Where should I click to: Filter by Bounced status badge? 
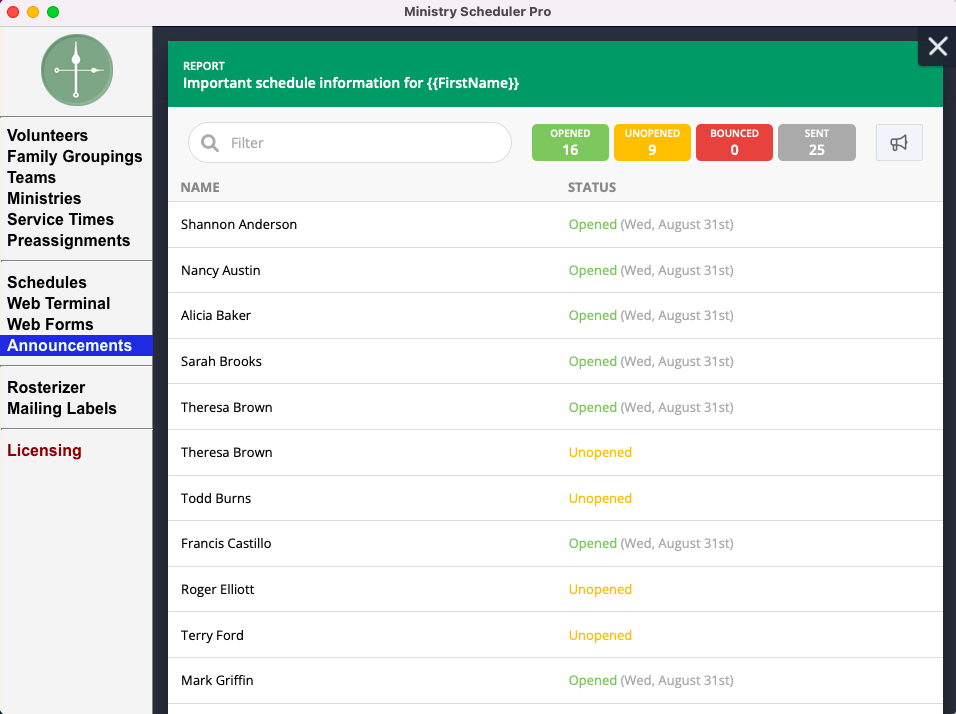point(734,142)
